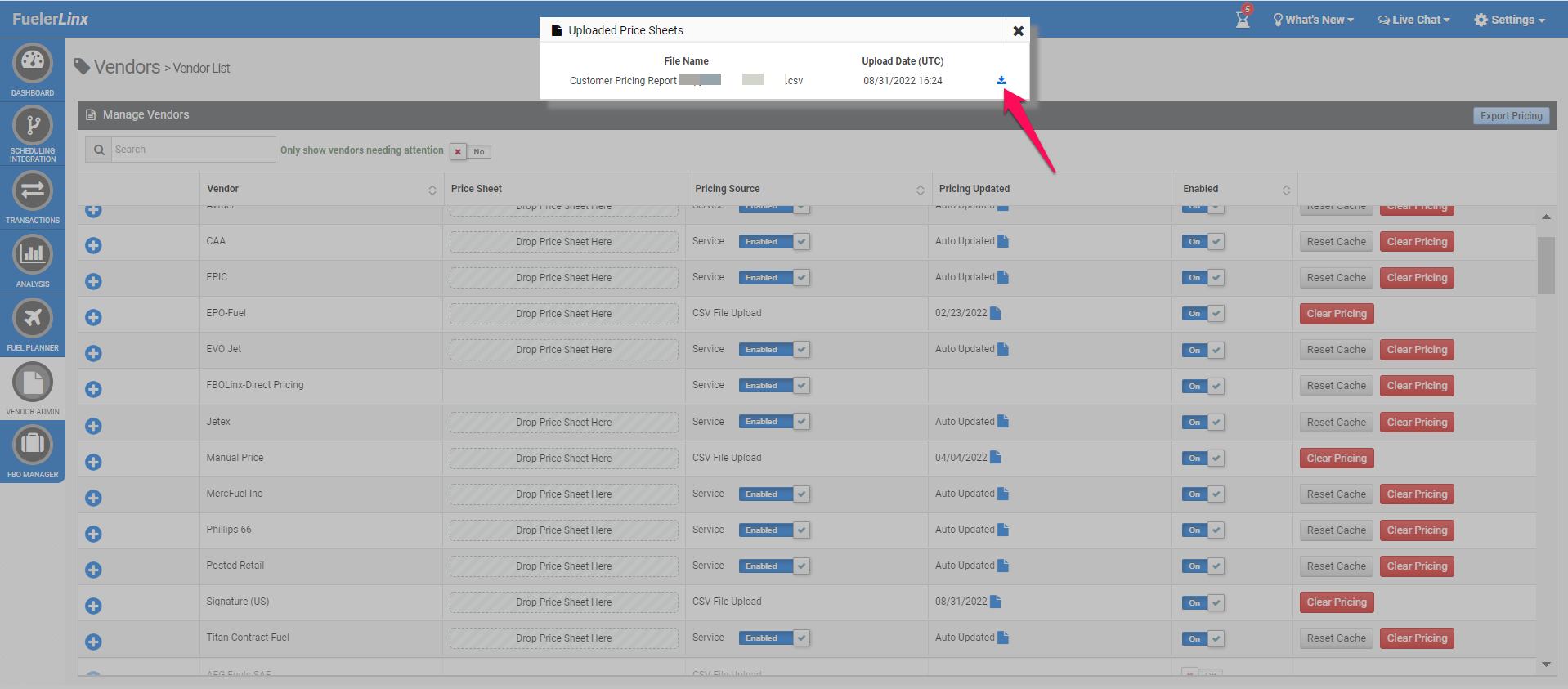
Task: Click the Export Pricing button
Action: point(1511,116)
